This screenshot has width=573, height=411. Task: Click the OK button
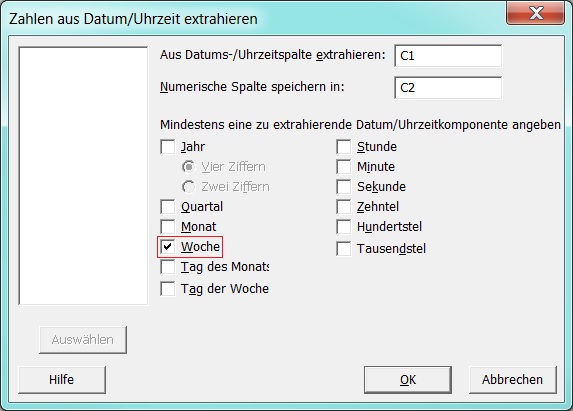(x=407, y=380)
